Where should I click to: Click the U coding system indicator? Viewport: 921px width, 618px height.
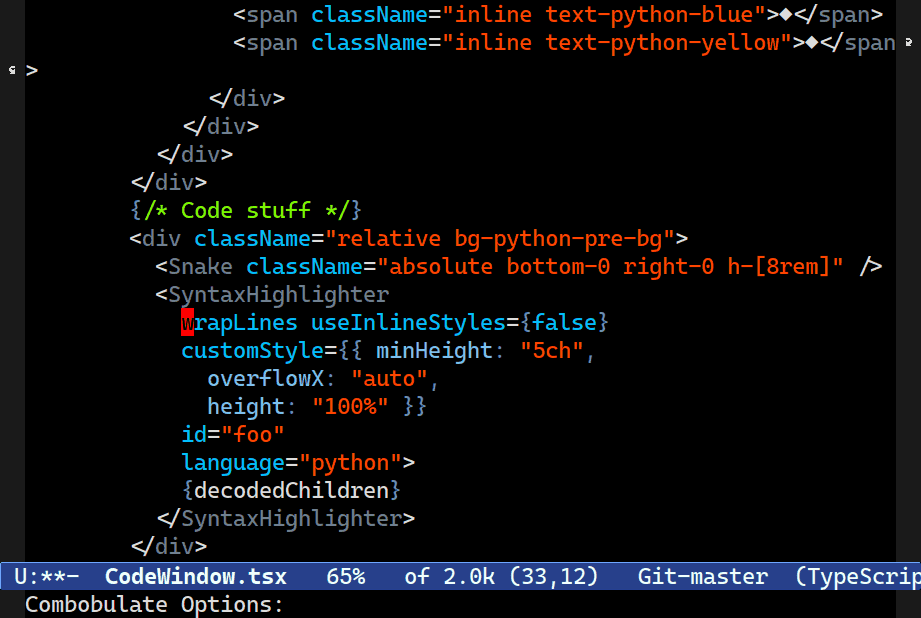21,576
